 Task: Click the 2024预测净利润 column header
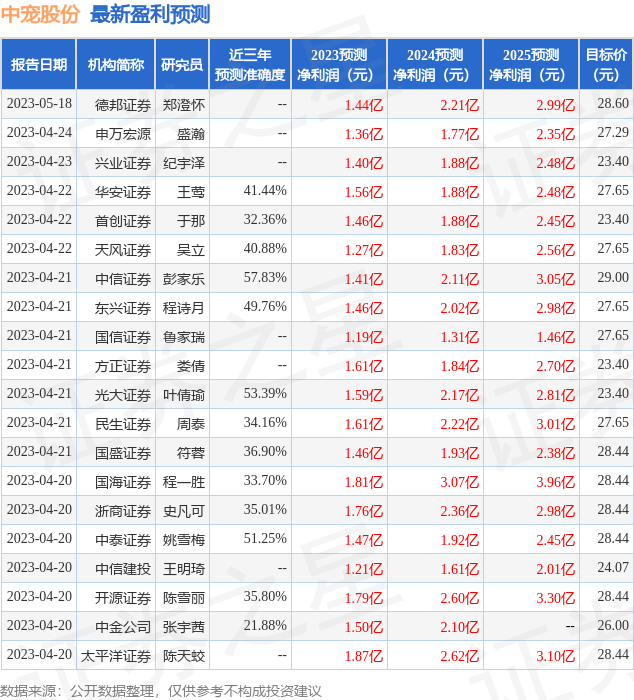435,65
